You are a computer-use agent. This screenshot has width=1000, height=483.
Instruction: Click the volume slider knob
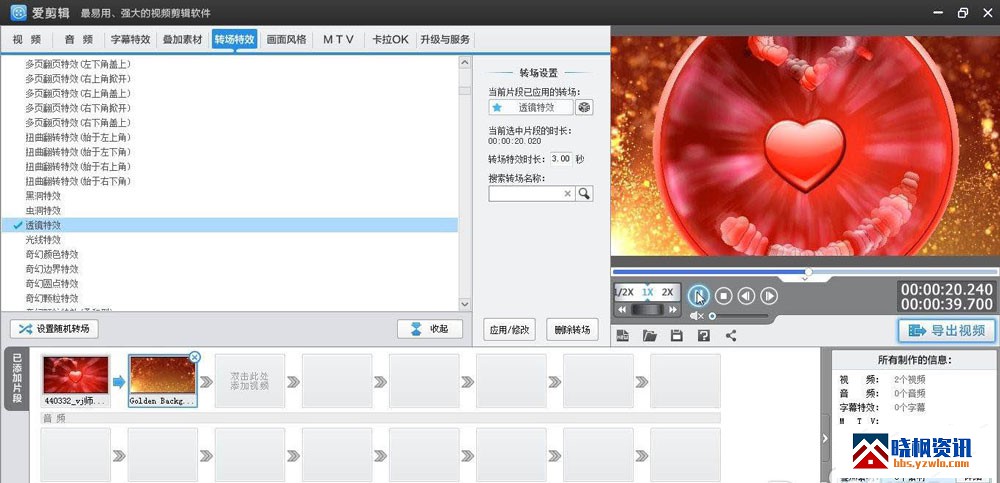pyautogui.click(x=712, y=316)
